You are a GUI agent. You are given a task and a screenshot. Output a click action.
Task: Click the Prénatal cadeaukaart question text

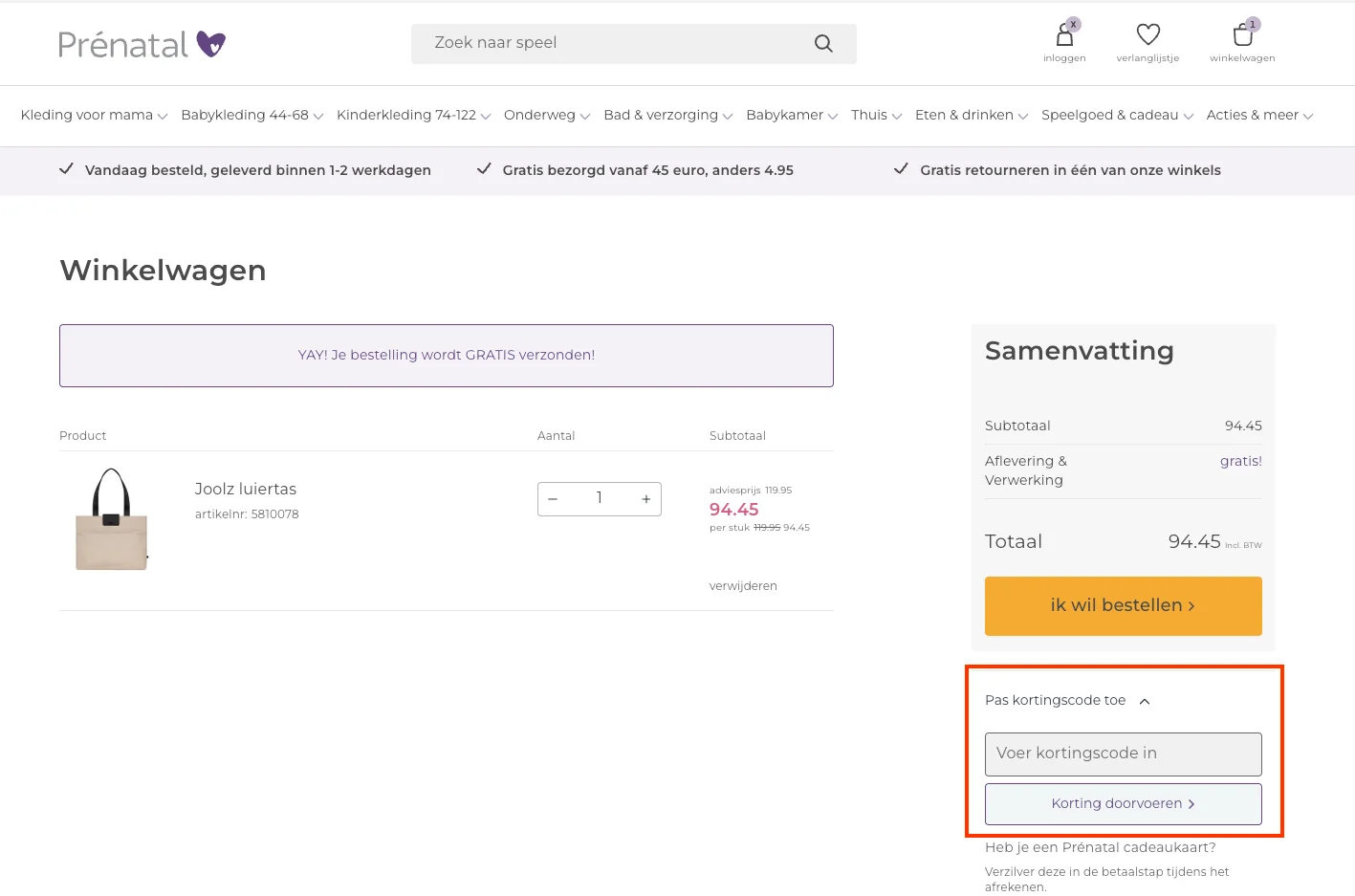(1101, 847)
